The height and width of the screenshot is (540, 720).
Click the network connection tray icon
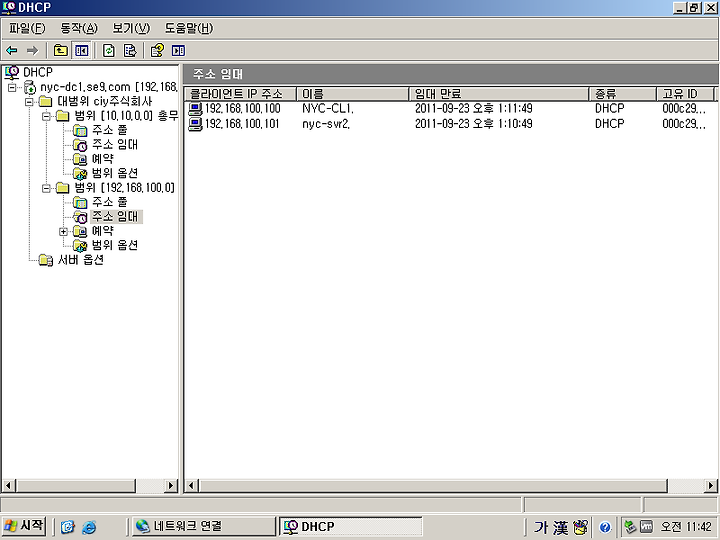coord(630,527)
